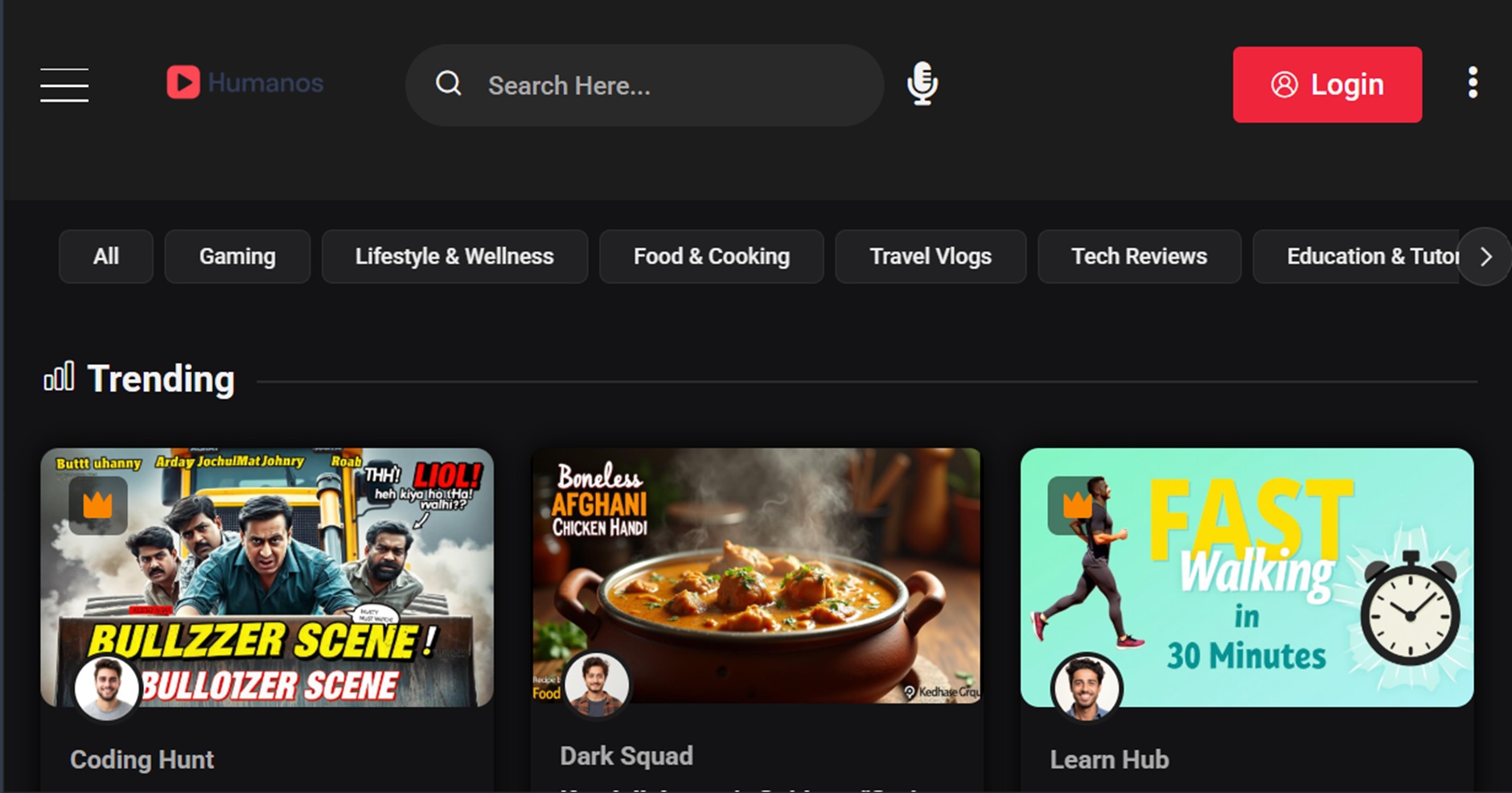Select the All category filter
The image size is (1512, 793).
(105, 257)
